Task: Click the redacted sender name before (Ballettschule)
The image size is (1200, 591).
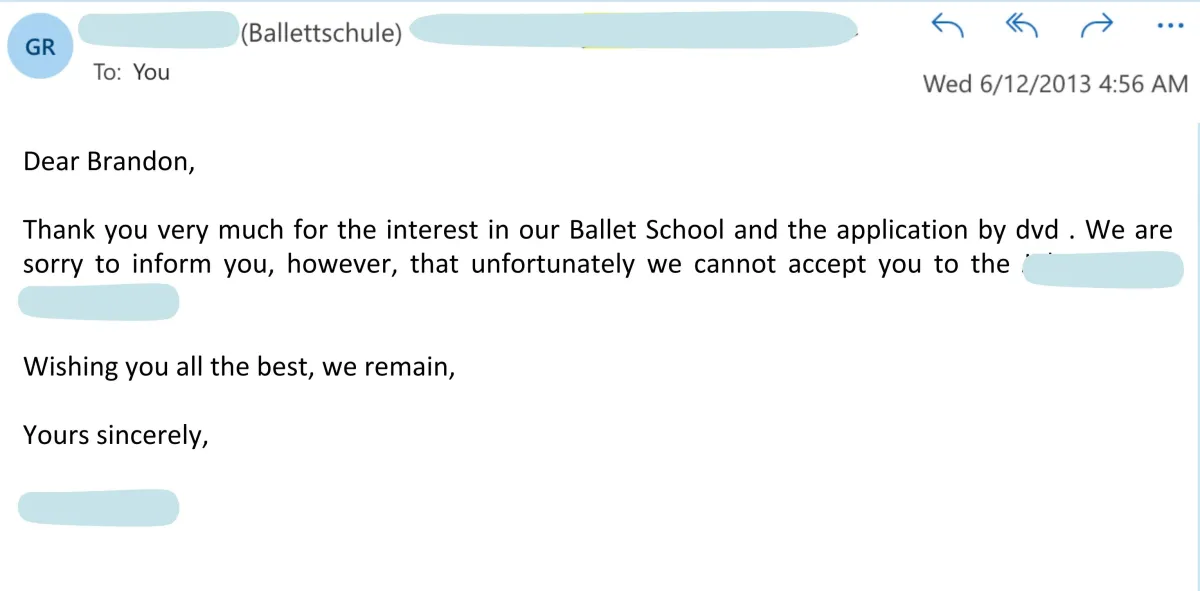Action: 158,30
